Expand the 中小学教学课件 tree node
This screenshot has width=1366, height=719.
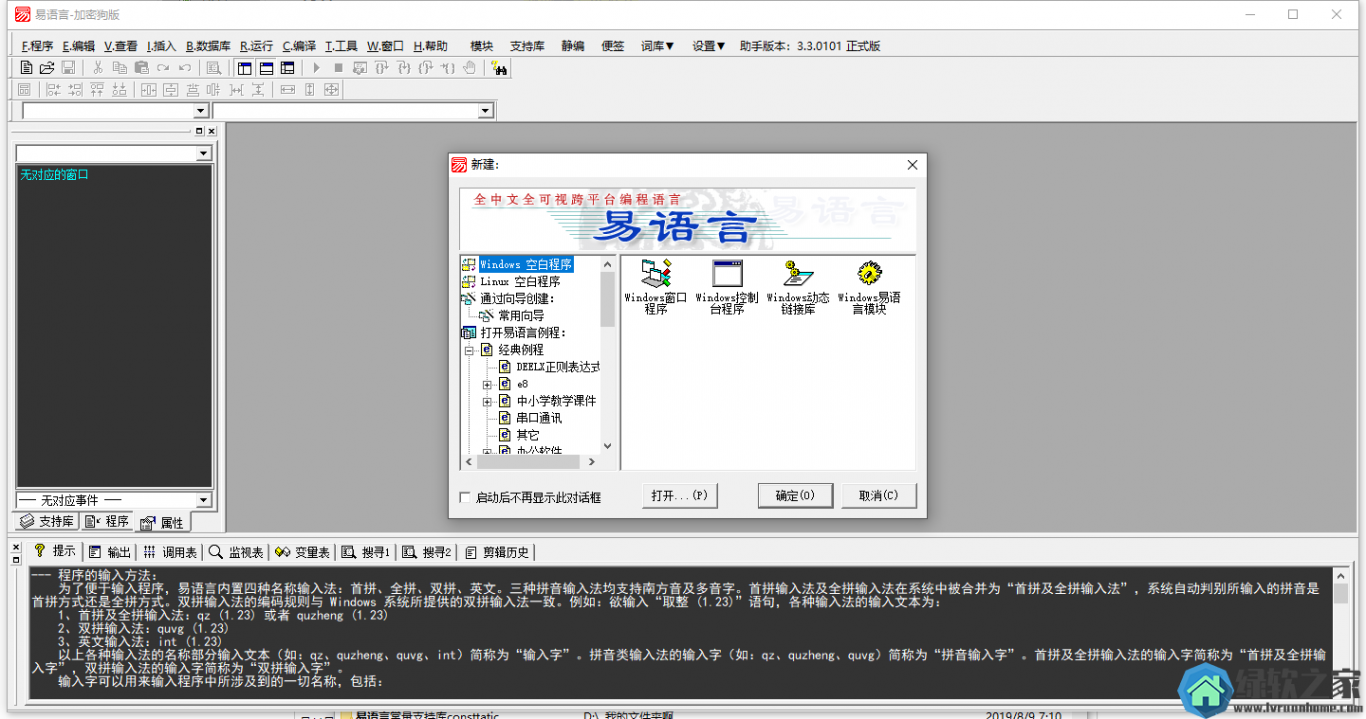[x=487, y=401]
